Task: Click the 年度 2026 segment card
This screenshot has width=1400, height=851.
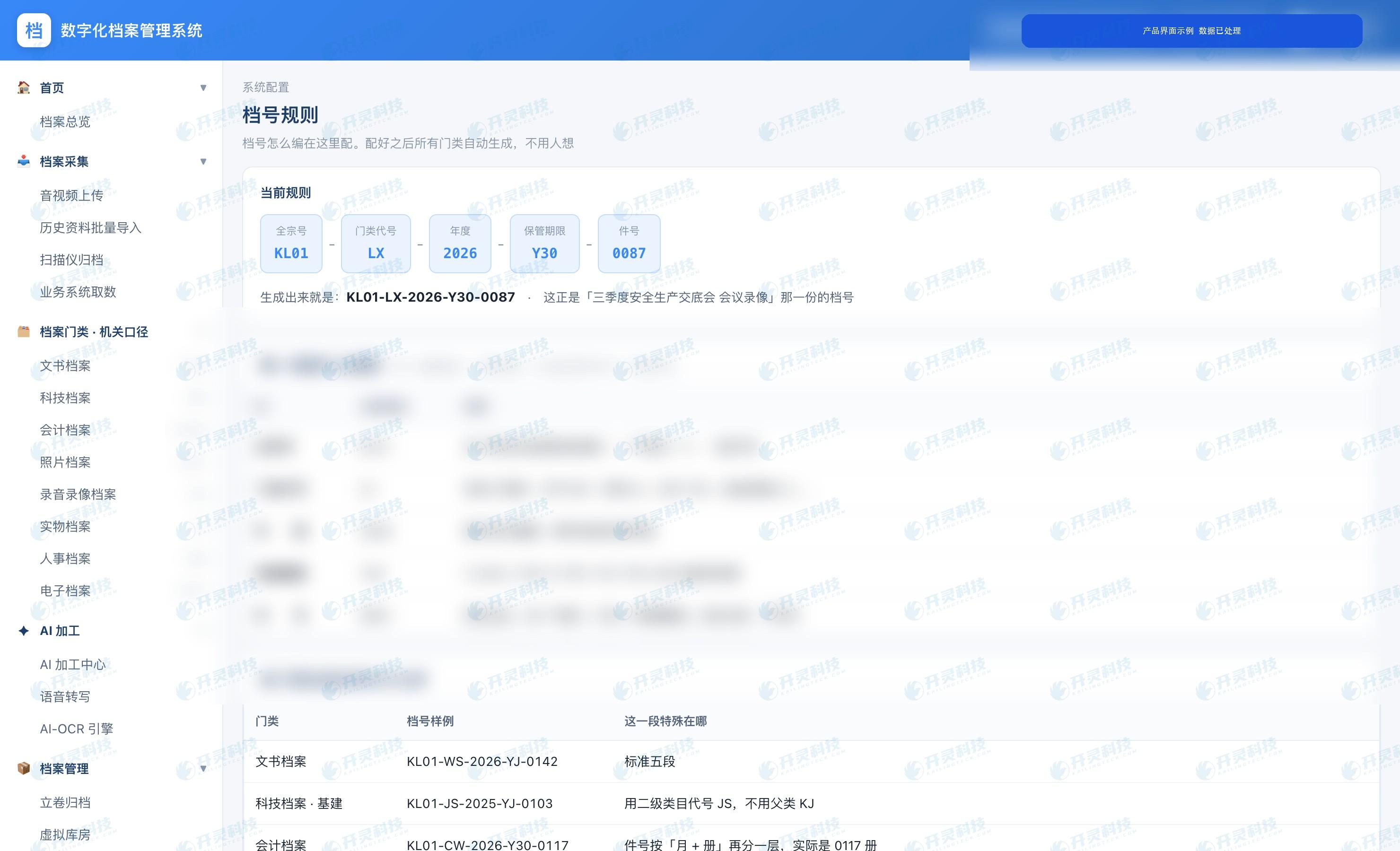Action: coord(460,243)
